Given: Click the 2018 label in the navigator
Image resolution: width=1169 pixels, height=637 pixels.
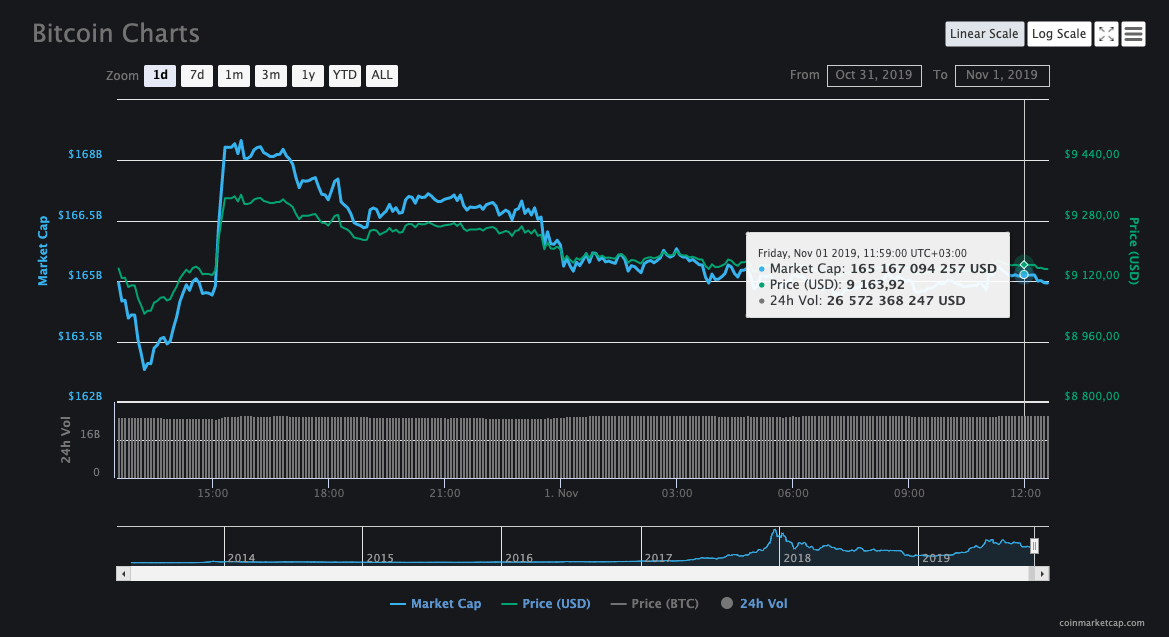Looking at the screenshot, I should tap(797, 558).
